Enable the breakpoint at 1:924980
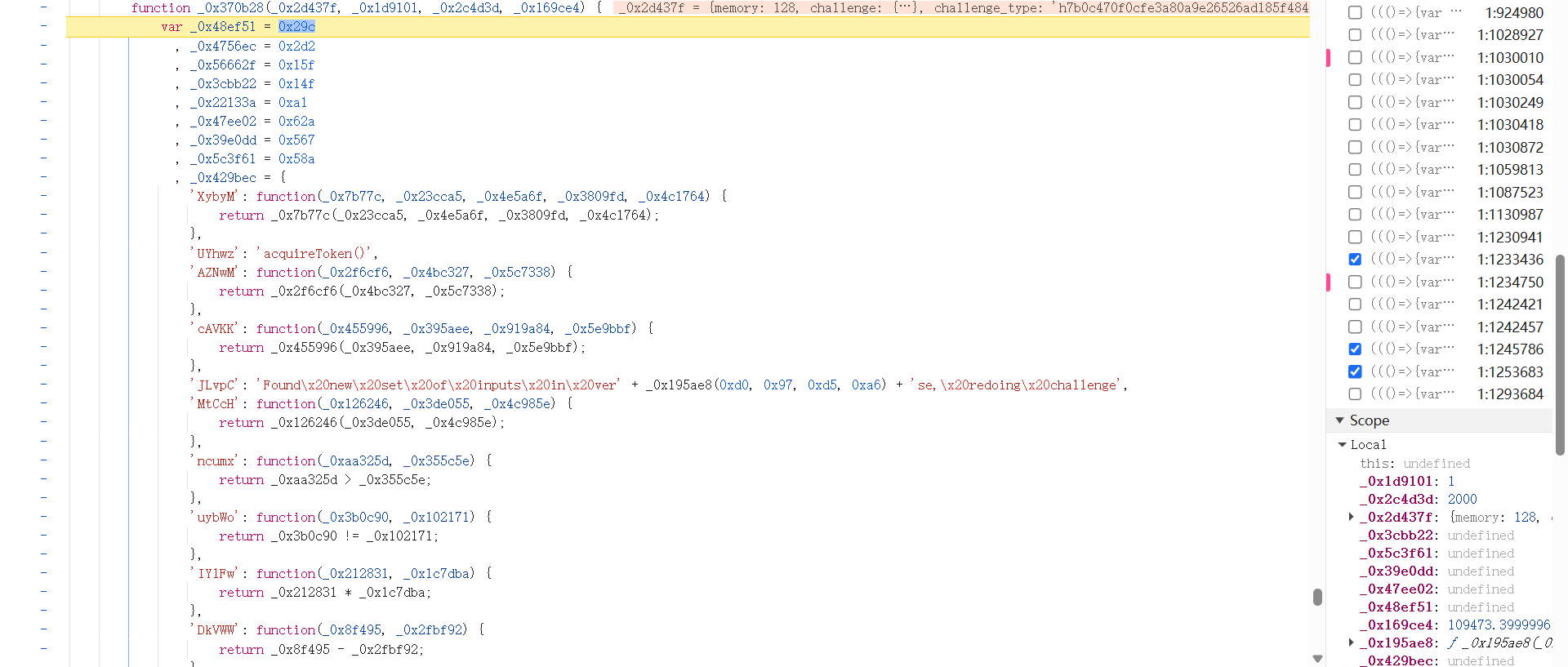 (x=1355, y=13)
